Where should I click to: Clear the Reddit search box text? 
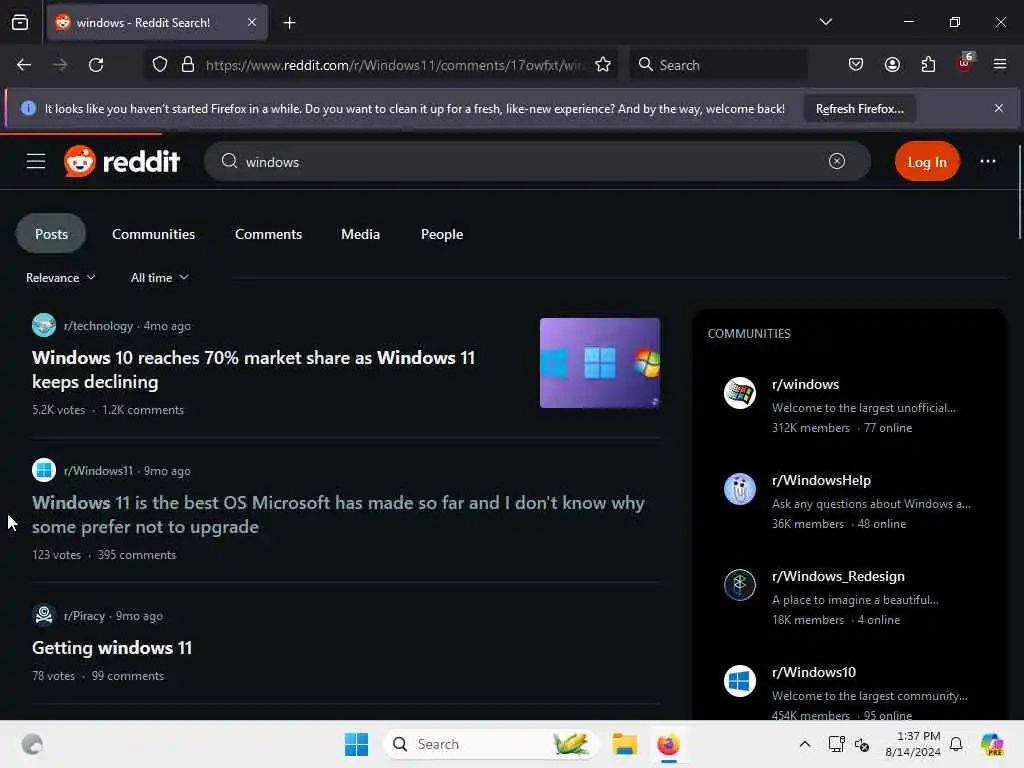pos(837,161)
